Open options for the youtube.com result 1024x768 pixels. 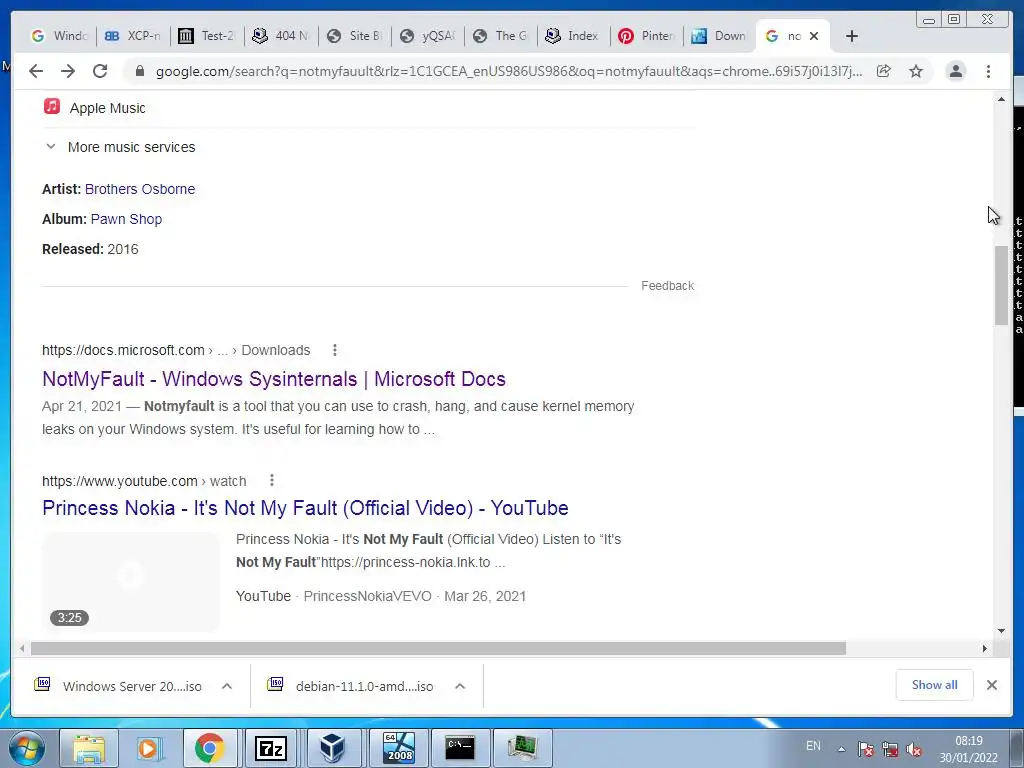coord(272,481)
